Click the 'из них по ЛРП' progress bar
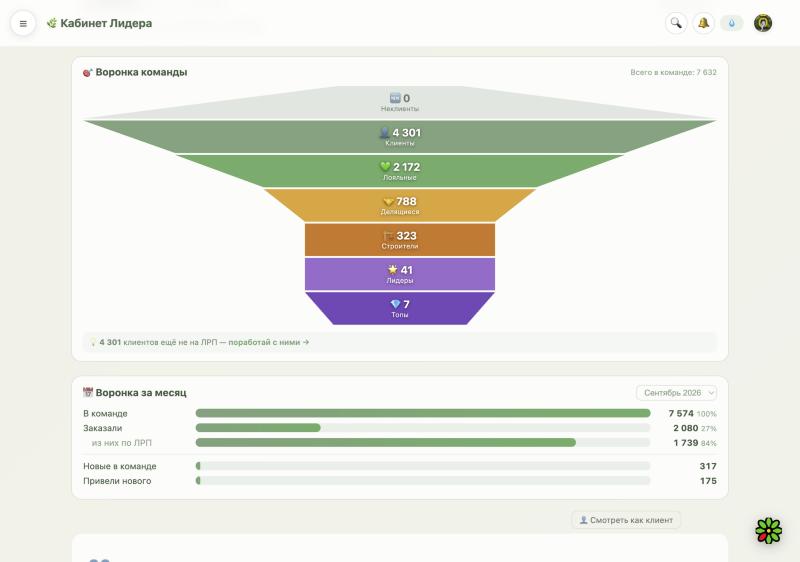Screen dimensions: 800x562 pyautogui.click(x=423, y=443)
